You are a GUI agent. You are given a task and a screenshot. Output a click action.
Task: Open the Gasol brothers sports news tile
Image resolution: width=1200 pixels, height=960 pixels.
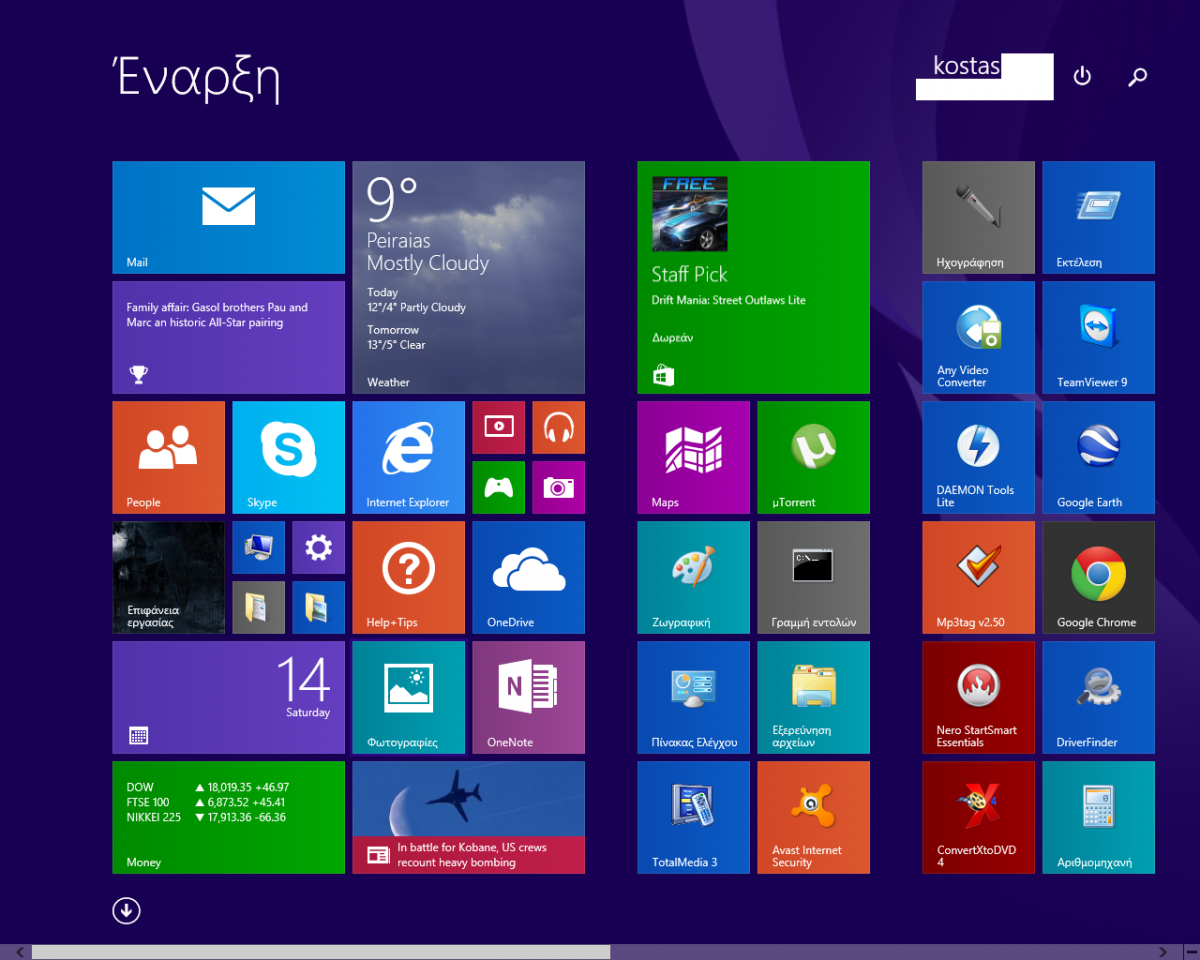point(228,337)
